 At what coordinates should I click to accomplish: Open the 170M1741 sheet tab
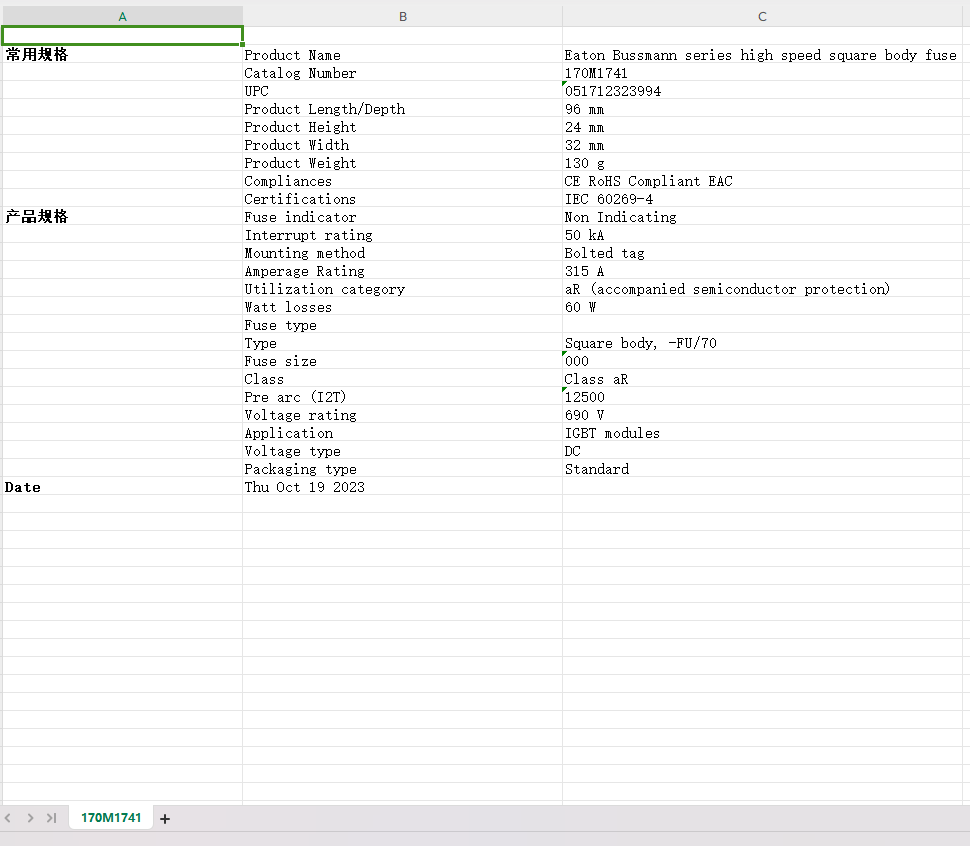111,818
